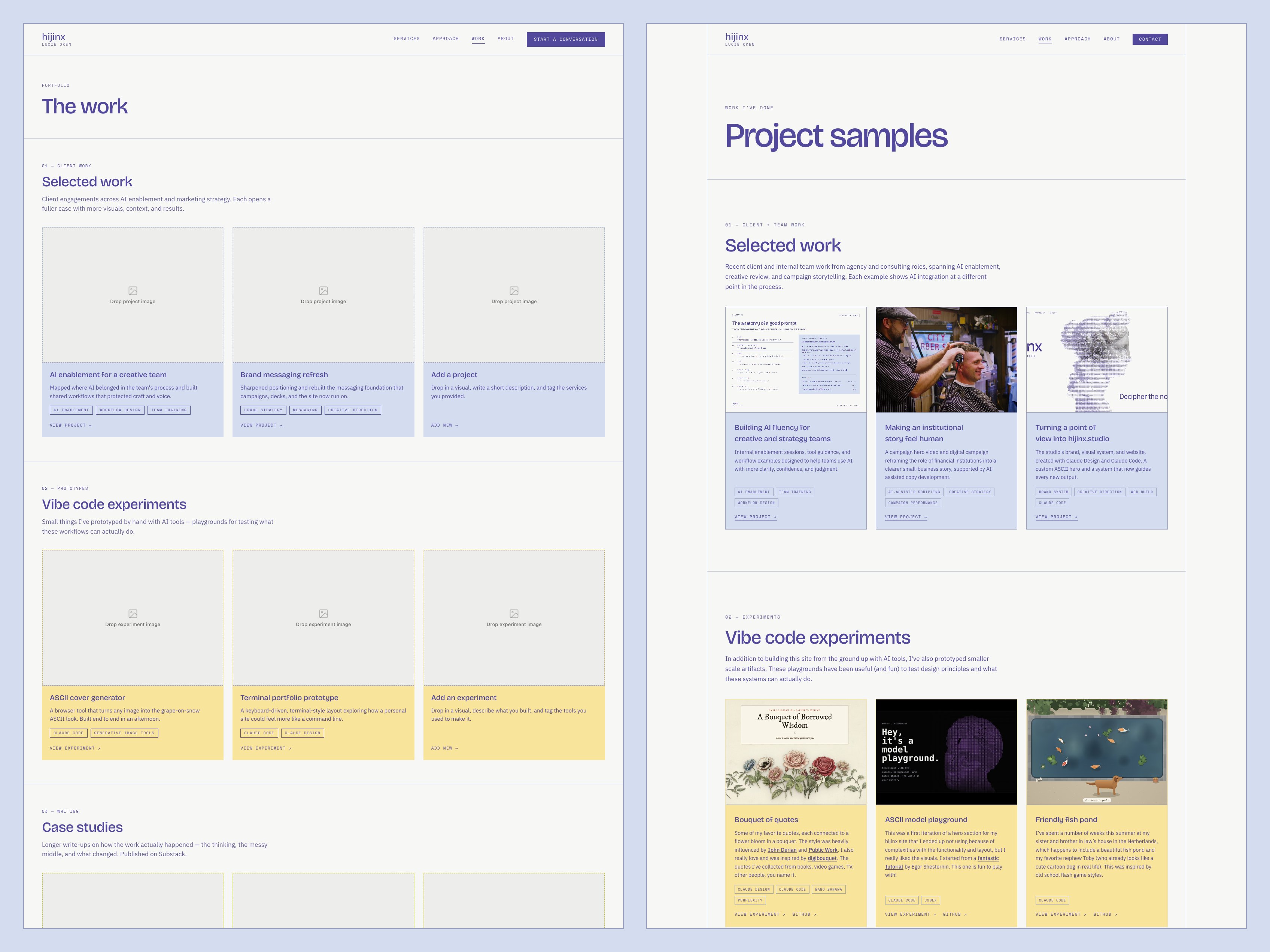Click Generative Image Tools tag
1270x952 pixels.
pyautogui.click(x=124, y=733)
